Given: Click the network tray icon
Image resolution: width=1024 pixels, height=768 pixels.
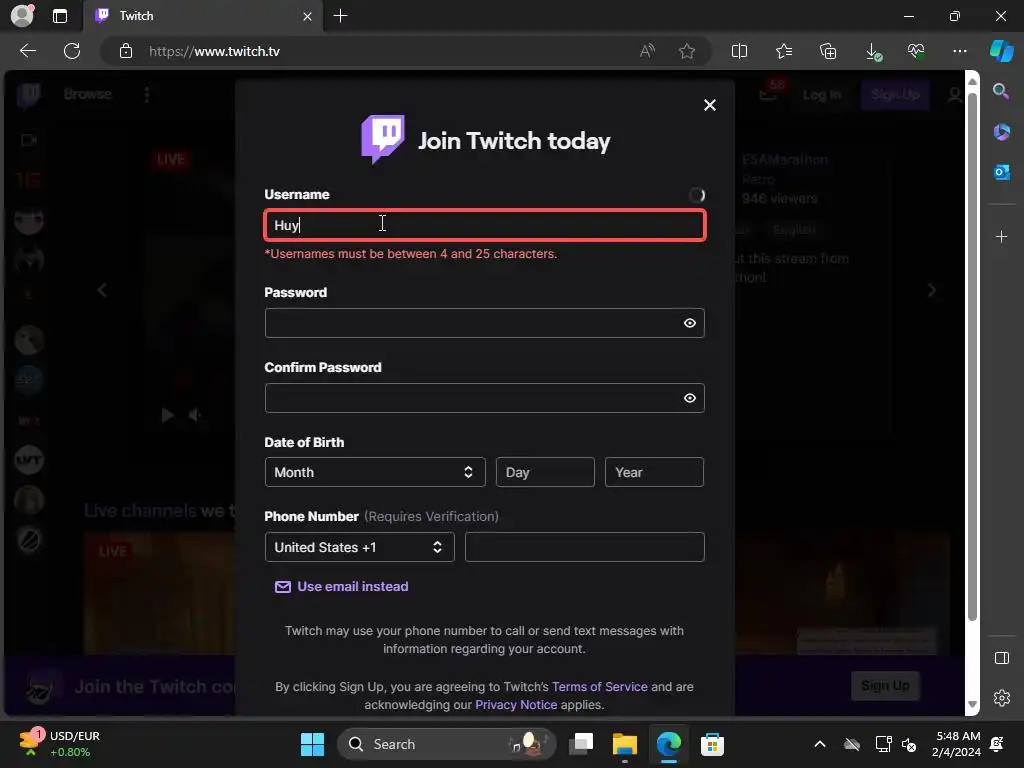Looking at the screenshot, I should [x=883, y=744].
